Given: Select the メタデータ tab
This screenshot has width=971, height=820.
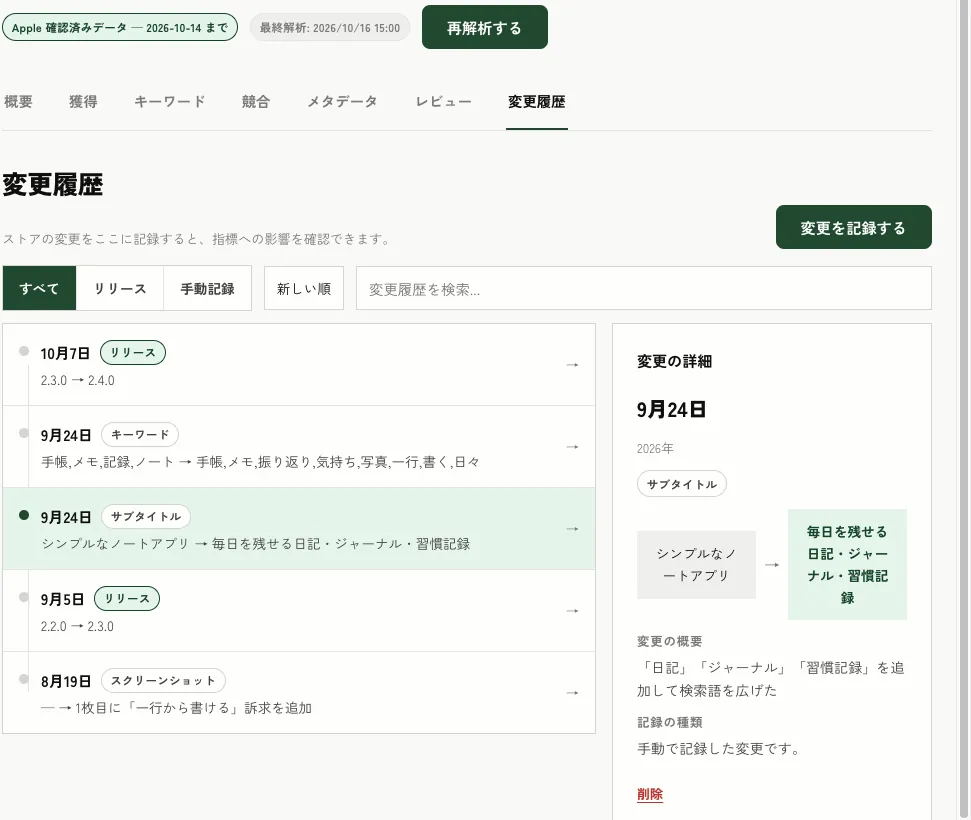Looking at the screenshot, I should tap(342, 102).
